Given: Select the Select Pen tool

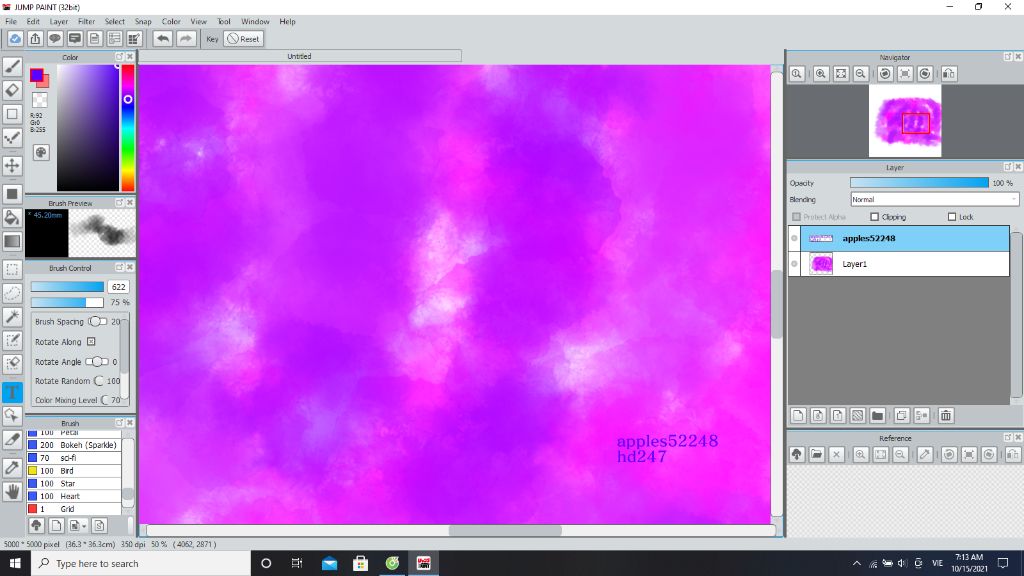Looking at the screenshot, I should [x=12, y=340].
